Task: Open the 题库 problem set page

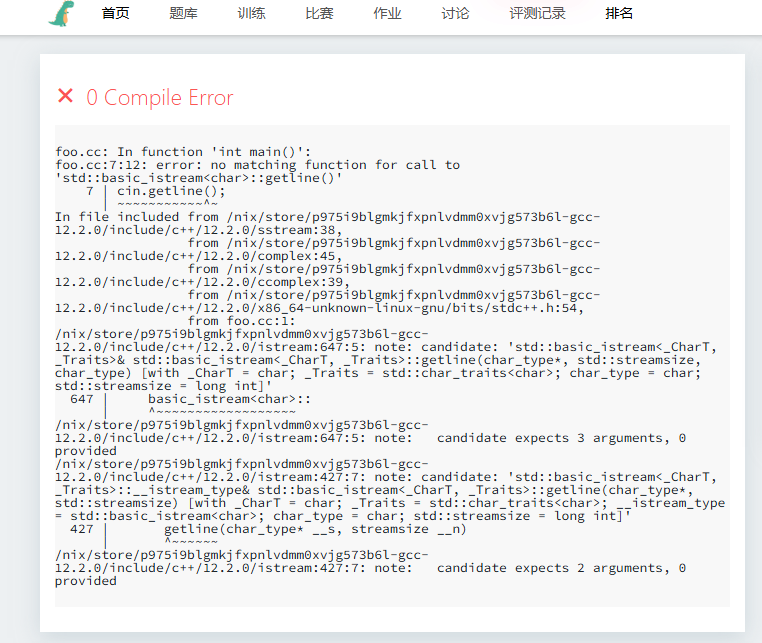Action: pos(183,14)
